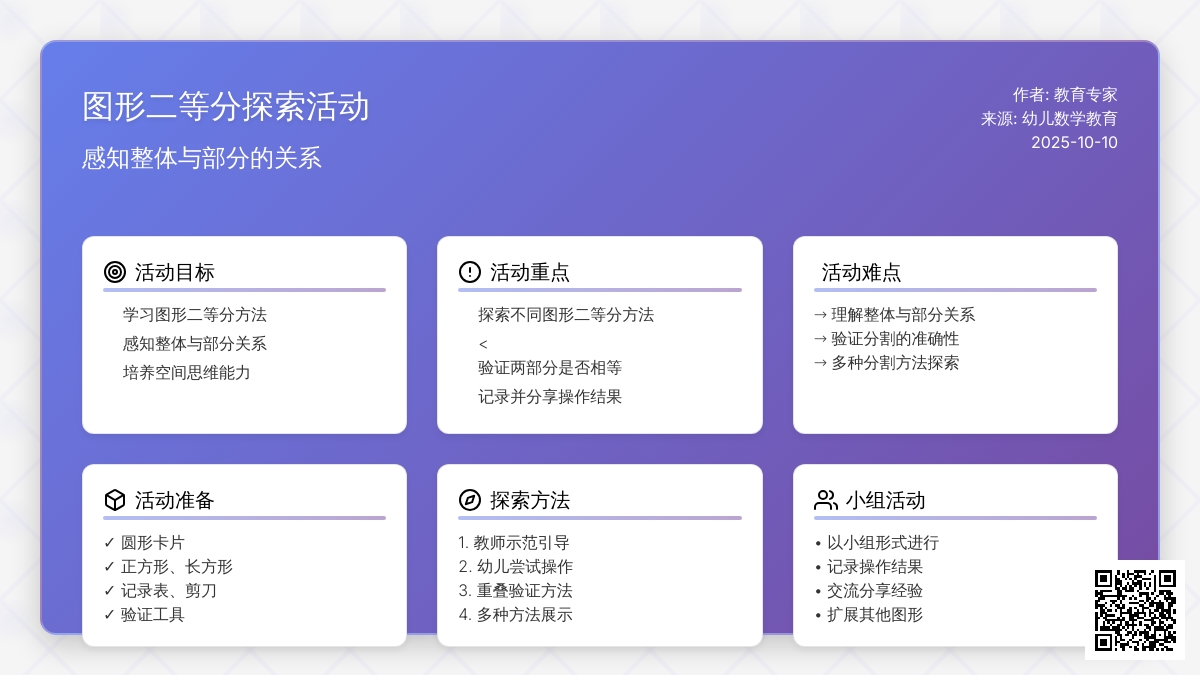Click the main title 图形二等分探索活动

[x=226, y=107]
